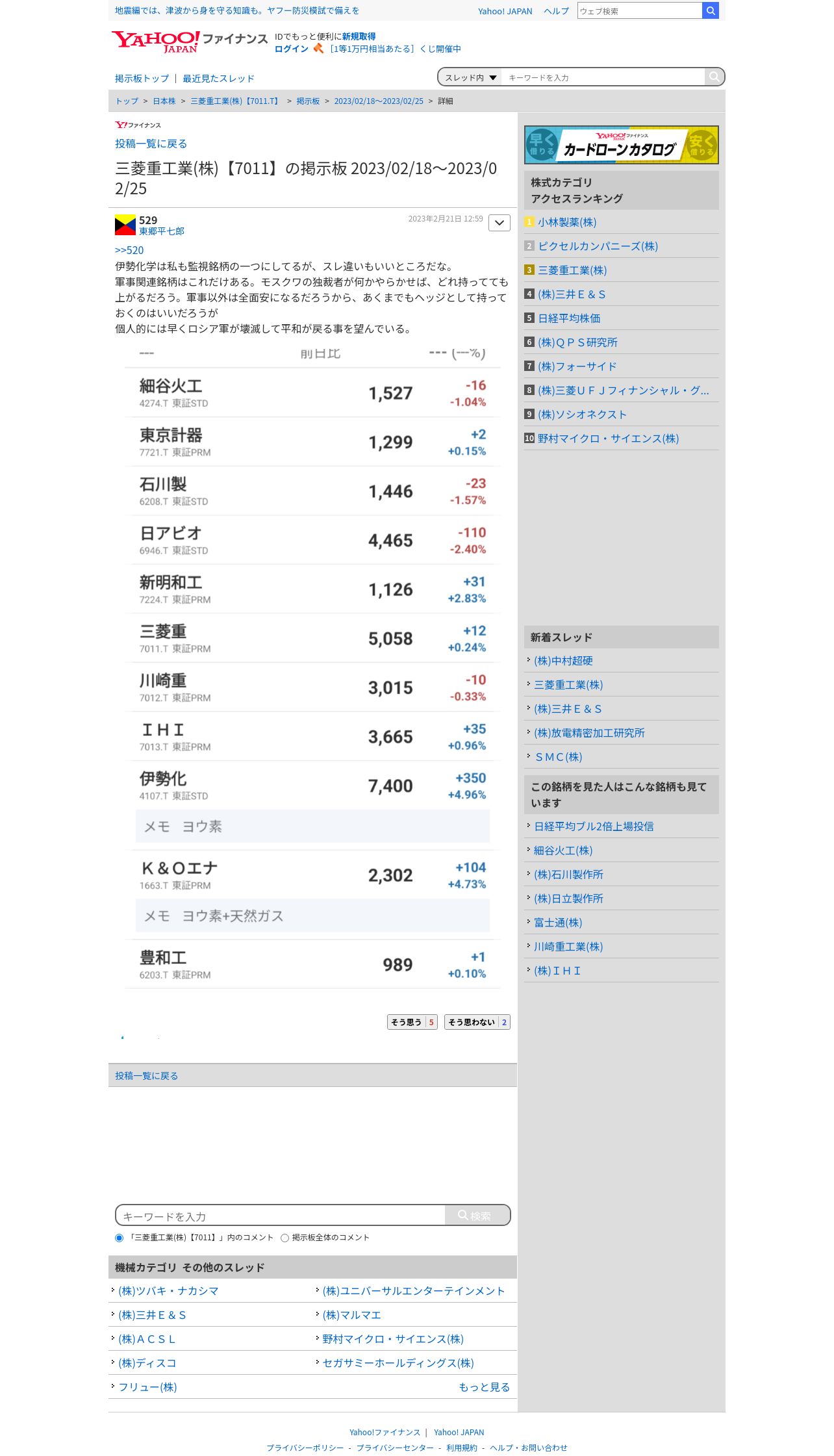Open footer 利用規約 link
Image resolution: width=834 pixels, height=1456 pixels.
pos(461,1448)
